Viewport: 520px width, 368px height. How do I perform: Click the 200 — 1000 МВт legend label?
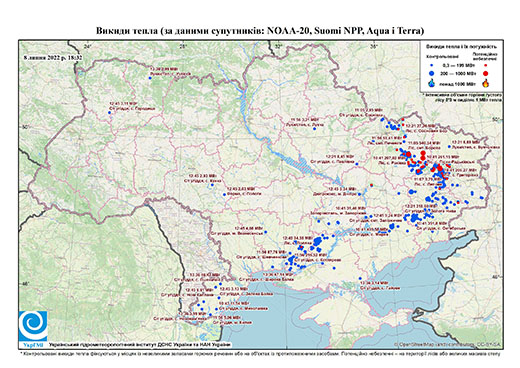[x=458, y=73]
